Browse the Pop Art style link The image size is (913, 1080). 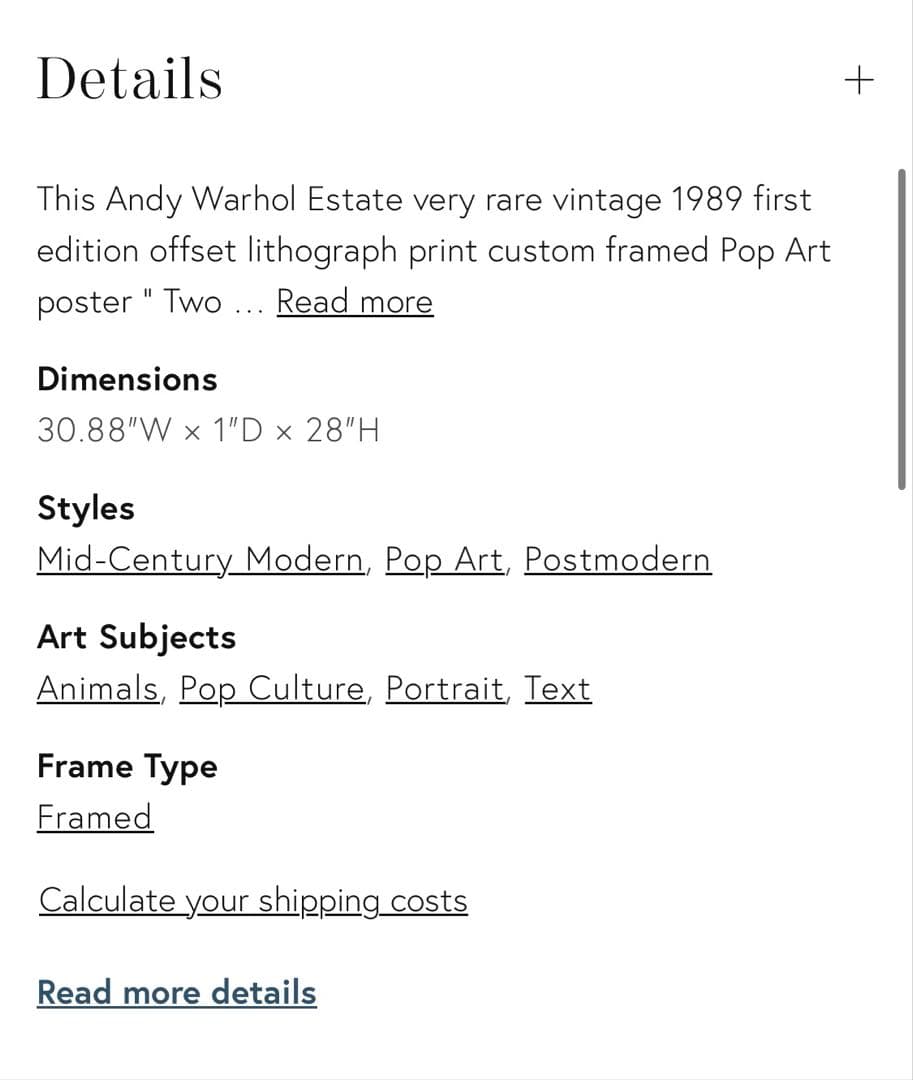pos(444,560)
